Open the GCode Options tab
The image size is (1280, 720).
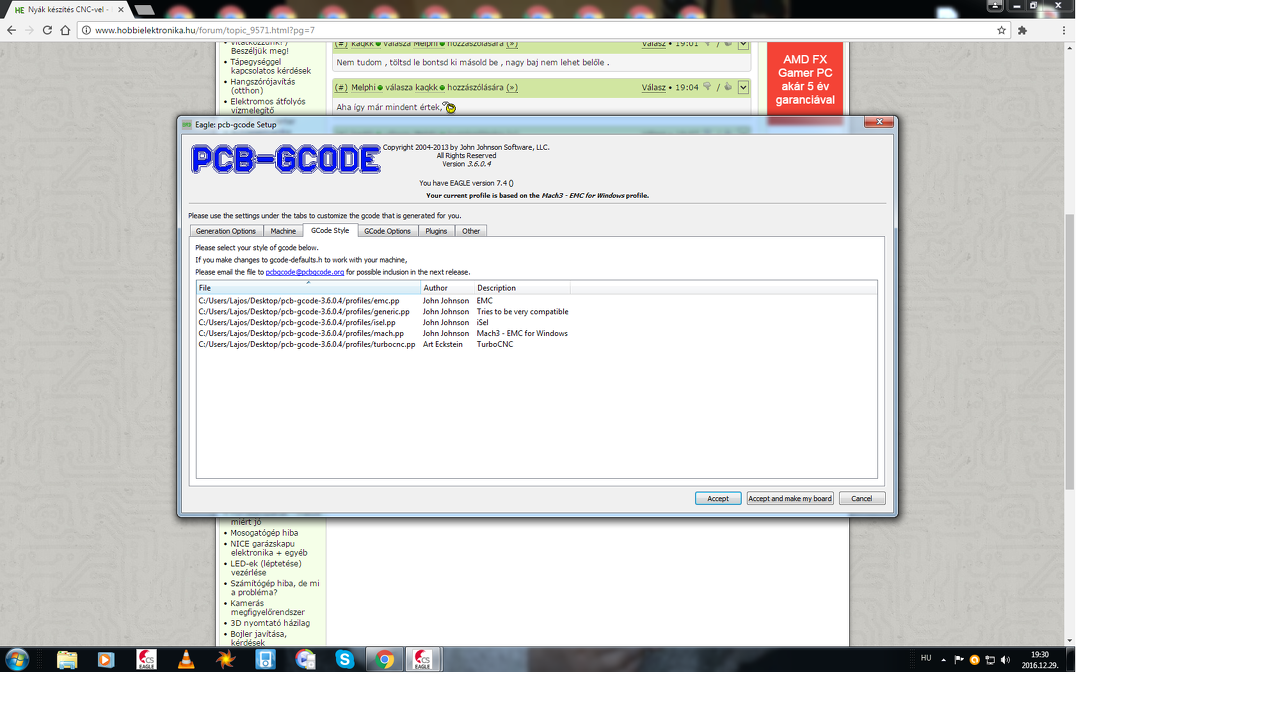(x=387, y=231)
